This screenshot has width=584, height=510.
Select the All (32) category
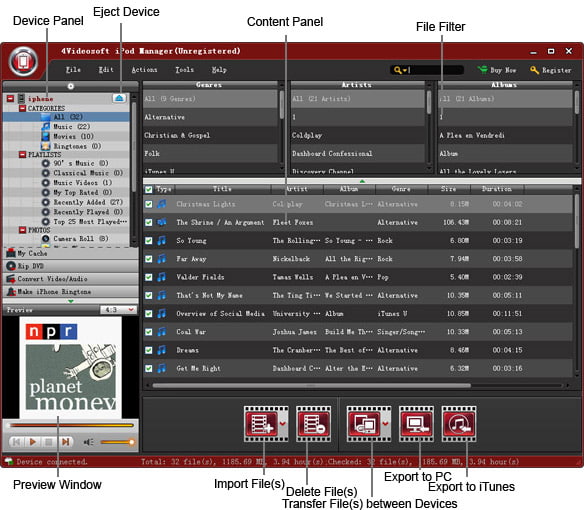66,117
